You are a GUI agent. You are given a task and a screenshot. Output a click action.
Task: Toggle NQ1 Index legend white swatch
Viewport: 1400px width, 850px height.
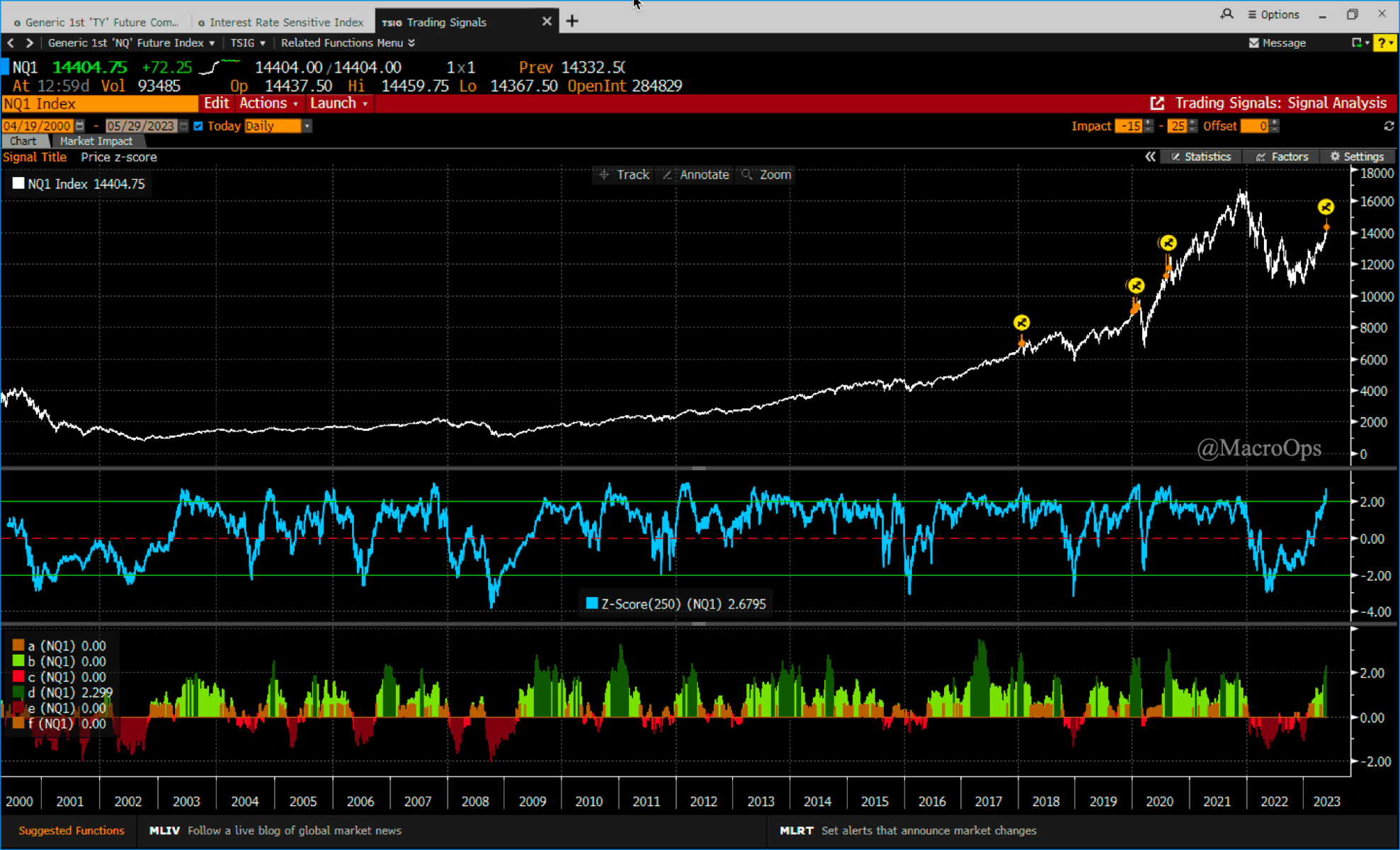18,183
